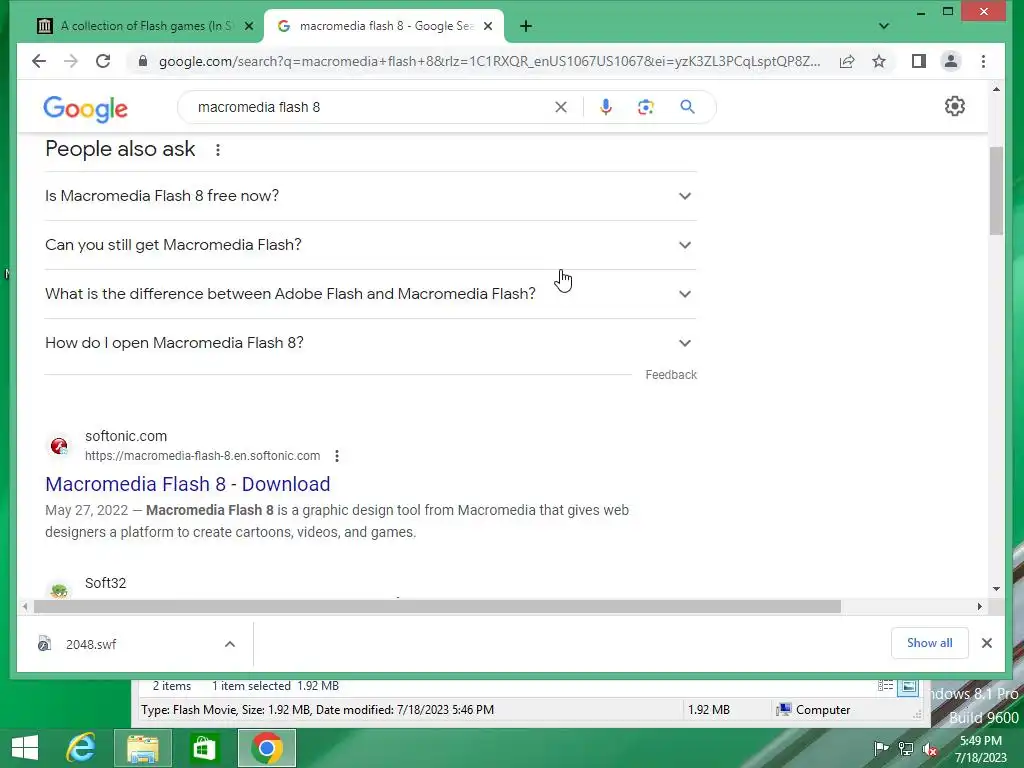Reload the Google search page
The height and width of the screenshot is (768, 1024).
103,61
